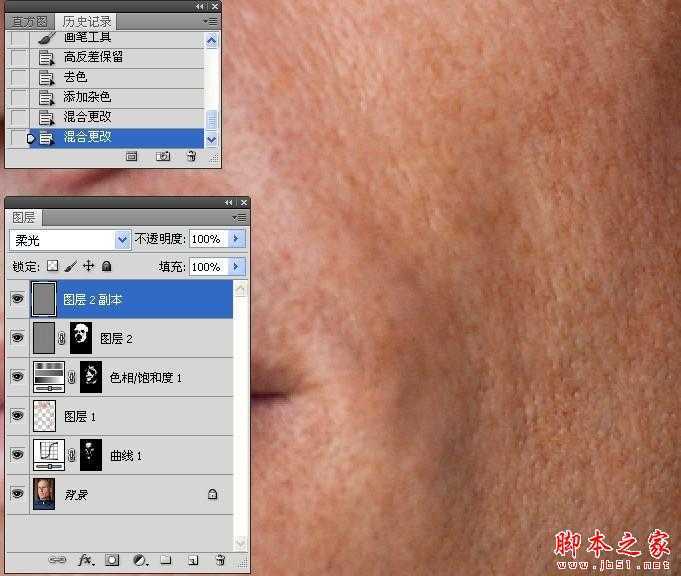Add a layer mask
681x576 pixels.
(x=112, y=560)
